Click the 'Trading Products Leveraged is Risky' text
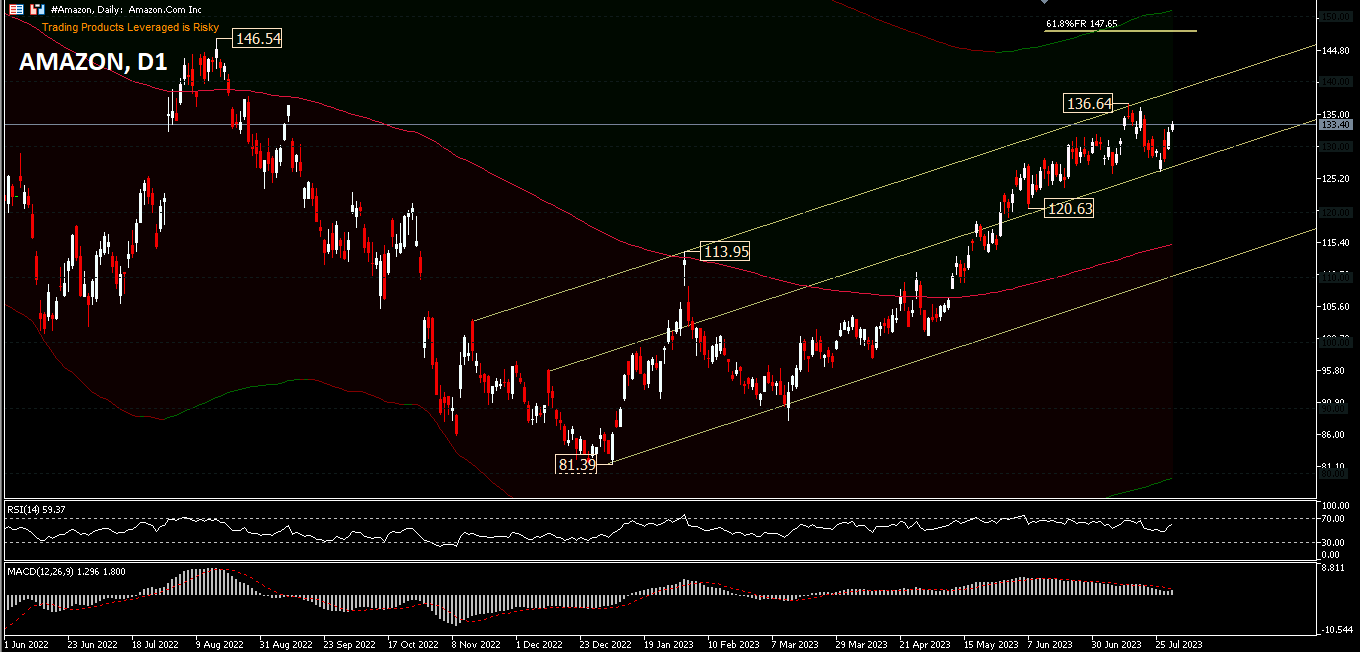The width and height of the screenshot is (1360, 652). 130,27
